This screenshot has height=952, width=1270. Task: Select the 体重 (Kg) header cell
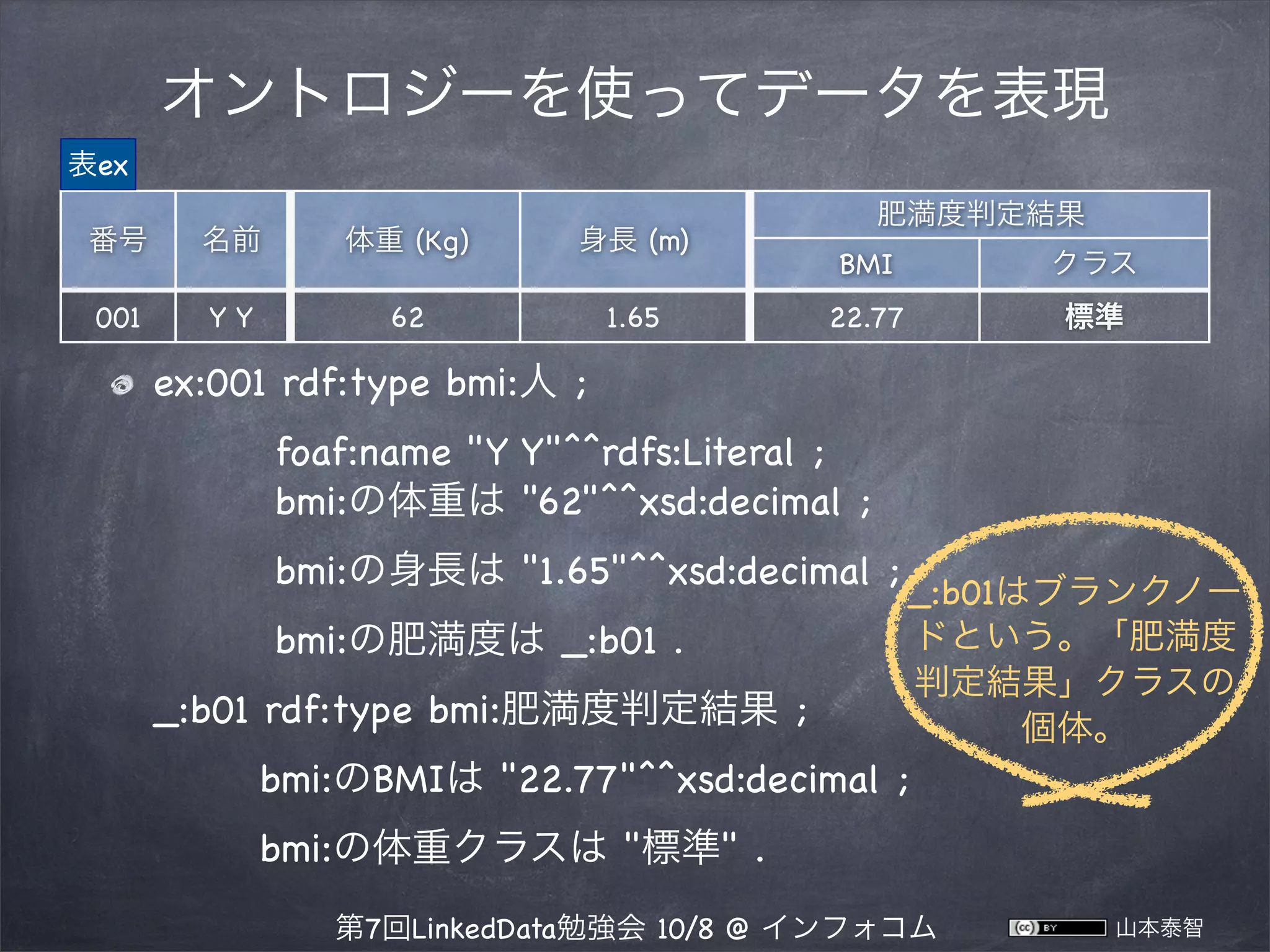pyautogui.click(x=407, y=240)
